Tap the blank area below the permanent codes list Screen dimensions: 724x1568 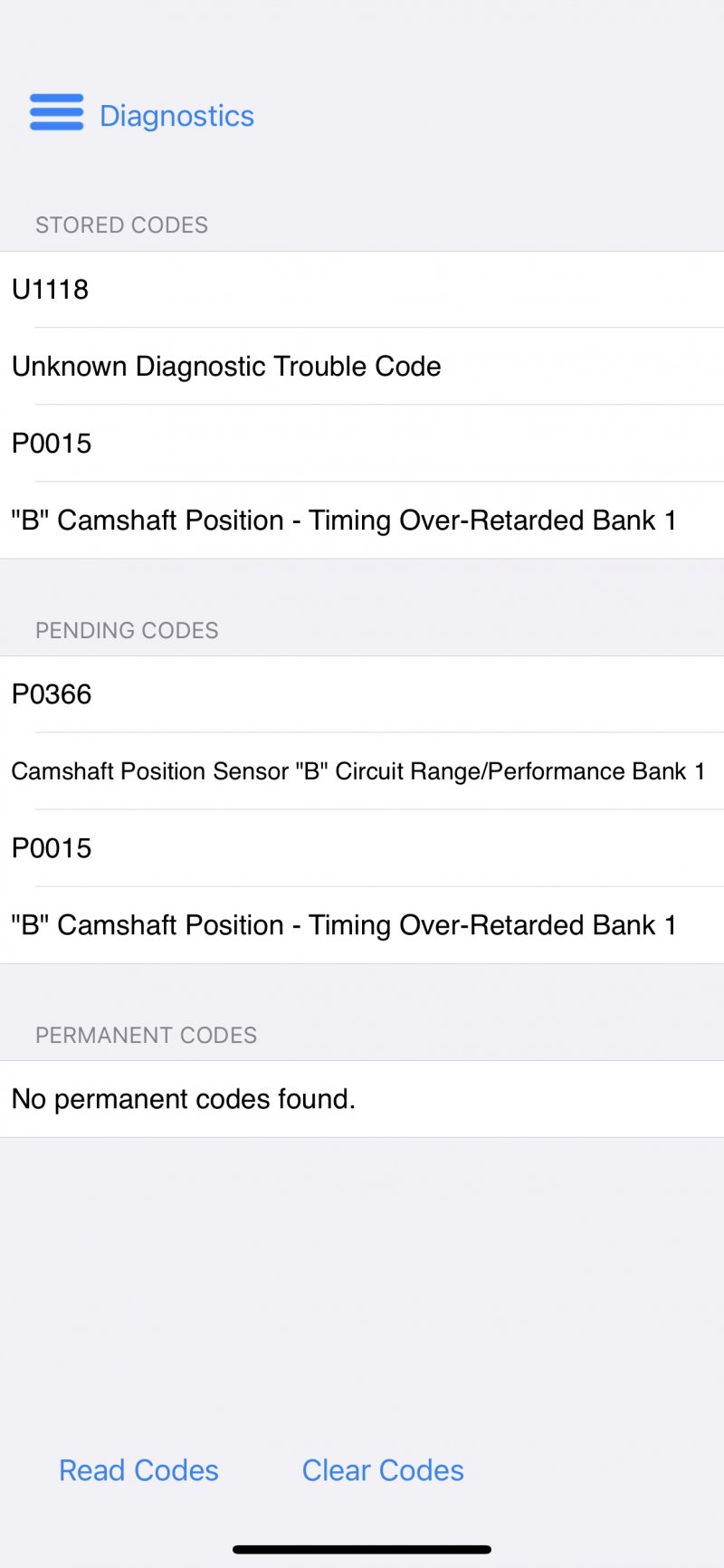362,1286
